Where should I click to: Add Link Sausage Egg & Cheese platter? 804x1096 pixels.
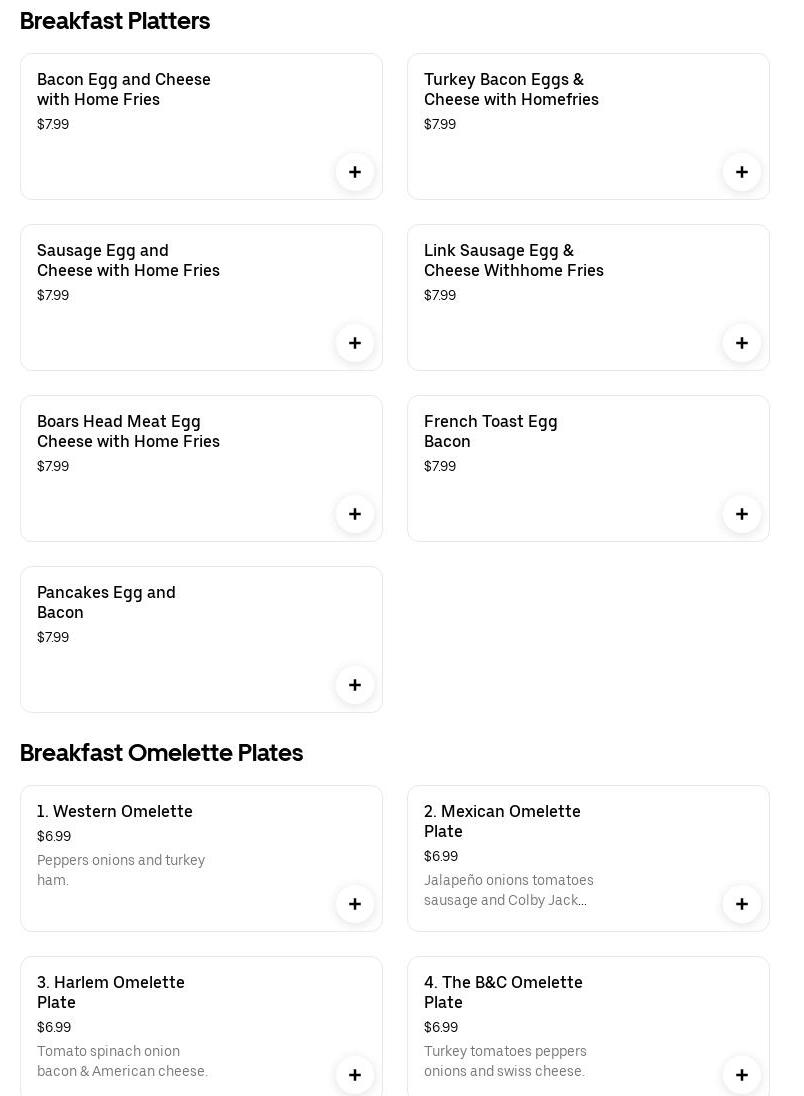[x=742, y=343]
